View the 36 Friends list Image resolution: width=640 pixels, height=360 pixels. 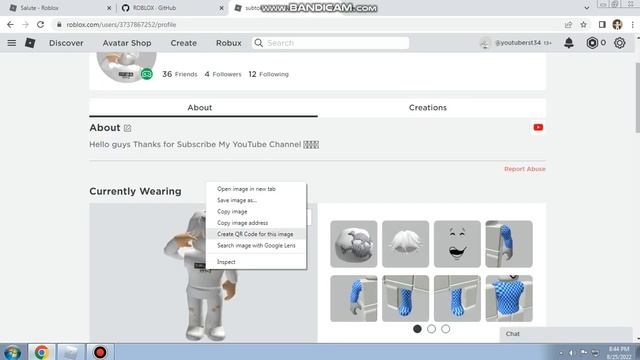pos(180,74)
